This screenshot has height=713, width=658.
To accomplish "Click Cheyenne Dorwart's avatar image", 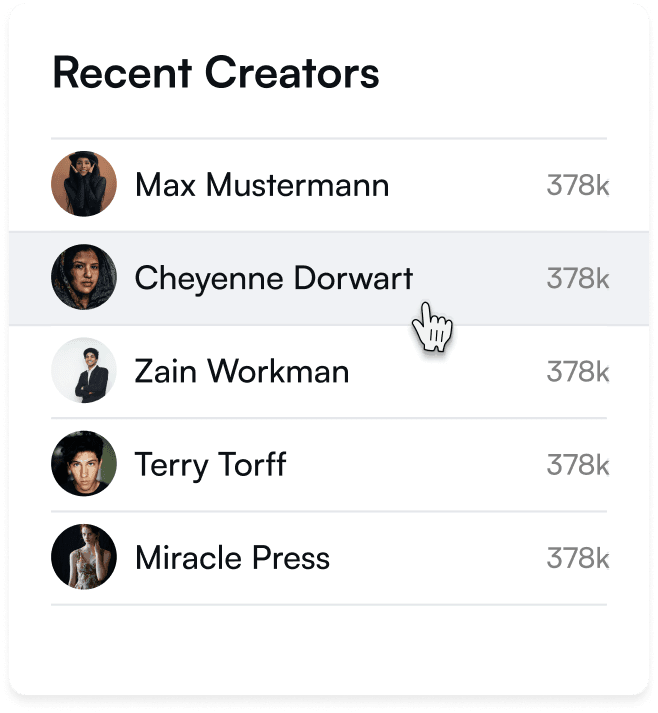I will point(84,277).
